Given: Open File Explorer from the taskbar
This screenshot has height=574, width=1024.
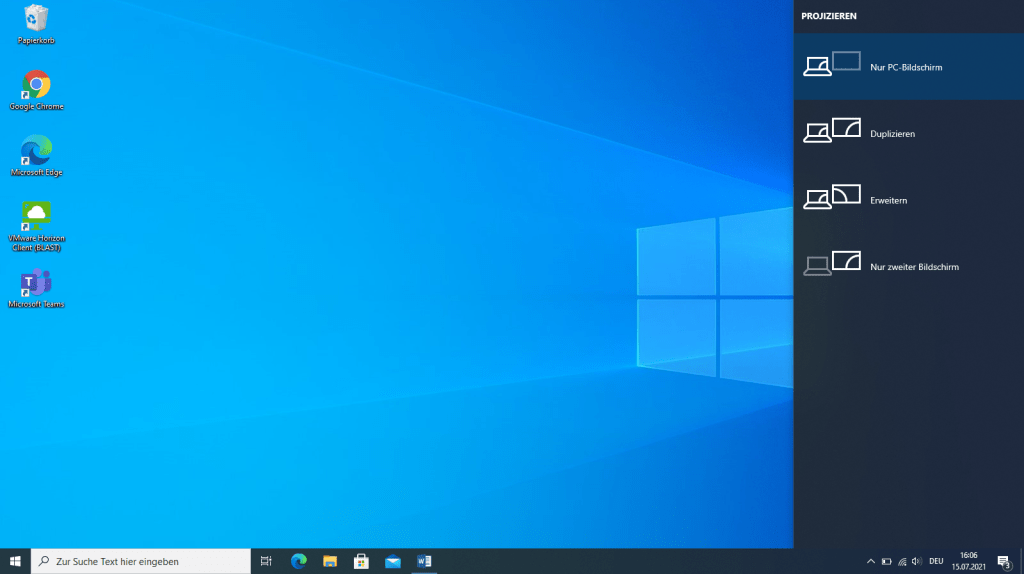Looking at the screenshot, I should point(330,561).
